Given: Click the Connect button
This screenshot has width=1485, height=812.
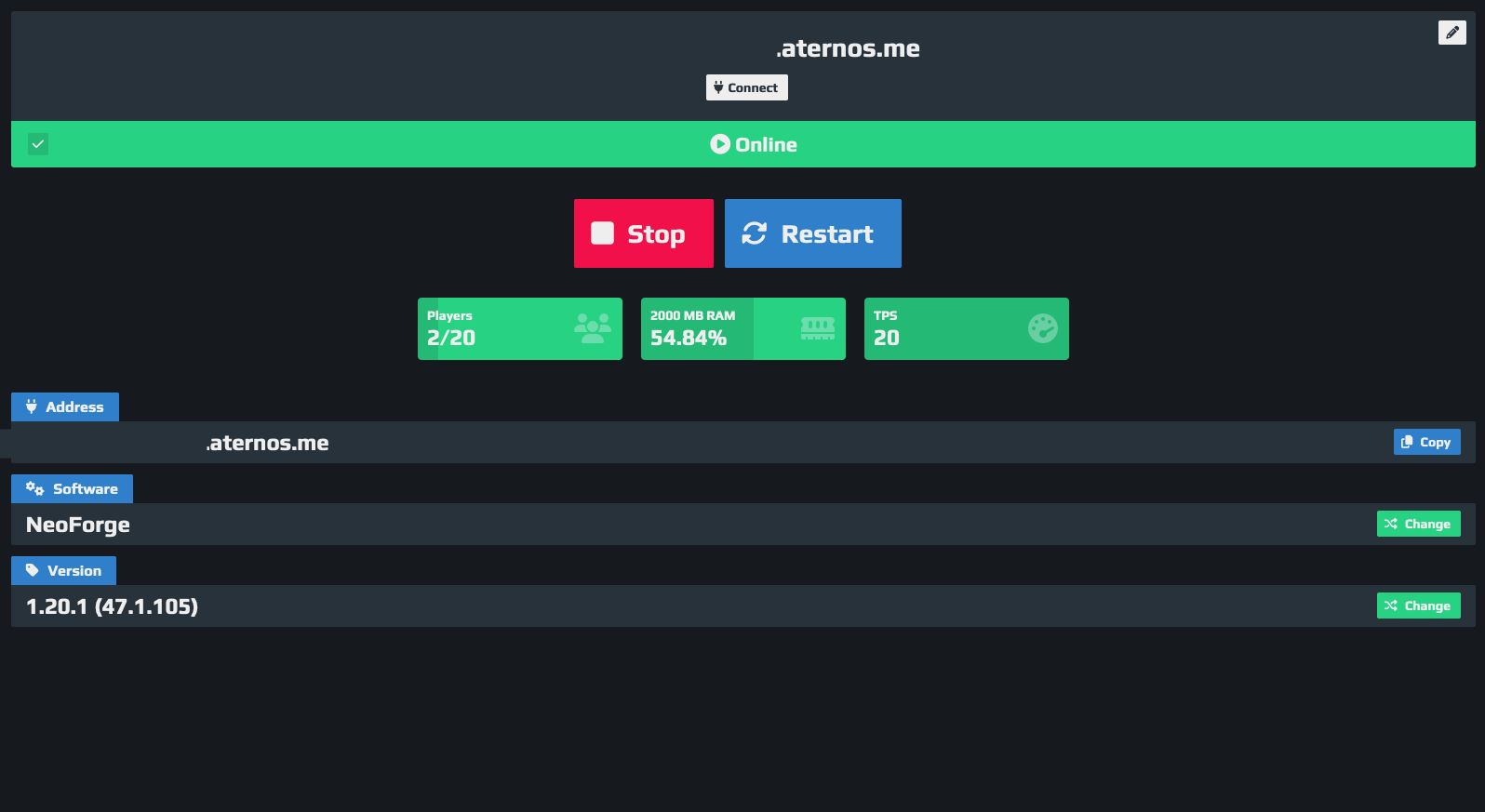Looking at the screenshot, I should pos(746,87).
